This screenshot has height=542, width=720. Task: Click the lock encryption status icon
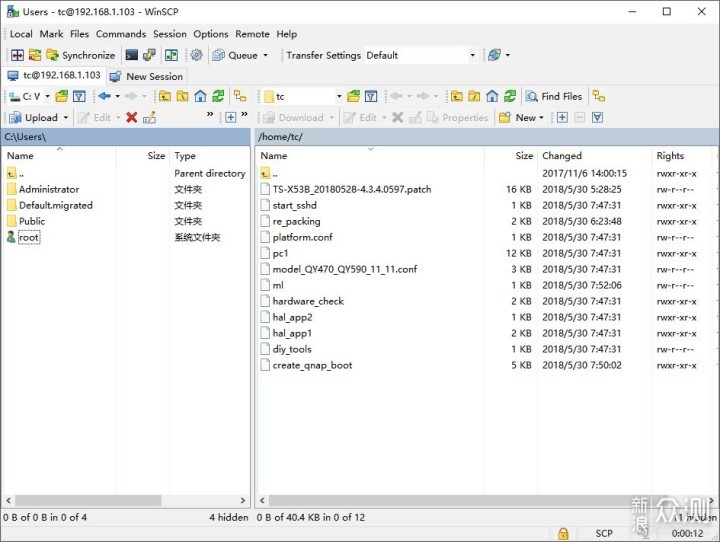[563, 533]
